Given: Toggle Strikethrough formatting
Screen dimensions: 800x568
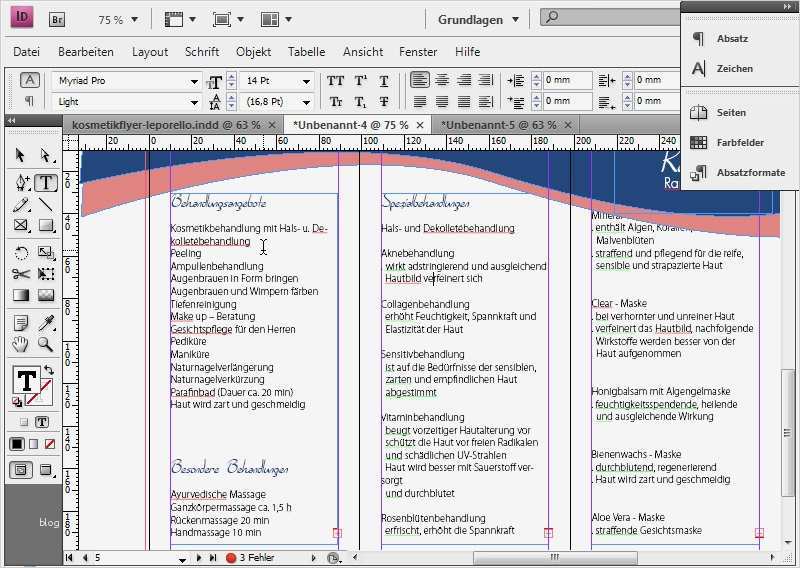Looking at the screenshot, I should [x=384, y=102].
